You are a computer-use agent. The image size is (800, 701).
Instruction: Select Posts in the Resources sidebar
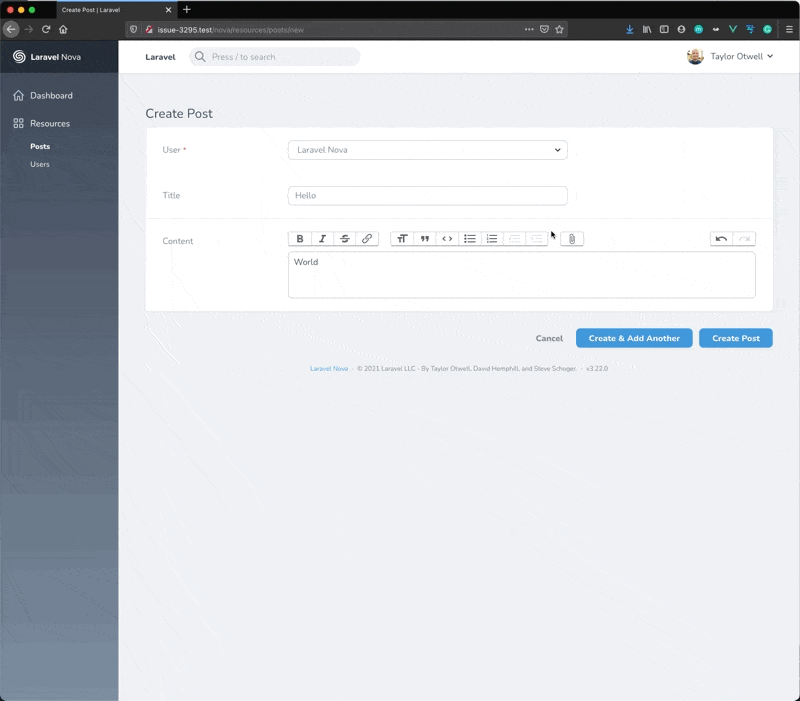[40, 145]
